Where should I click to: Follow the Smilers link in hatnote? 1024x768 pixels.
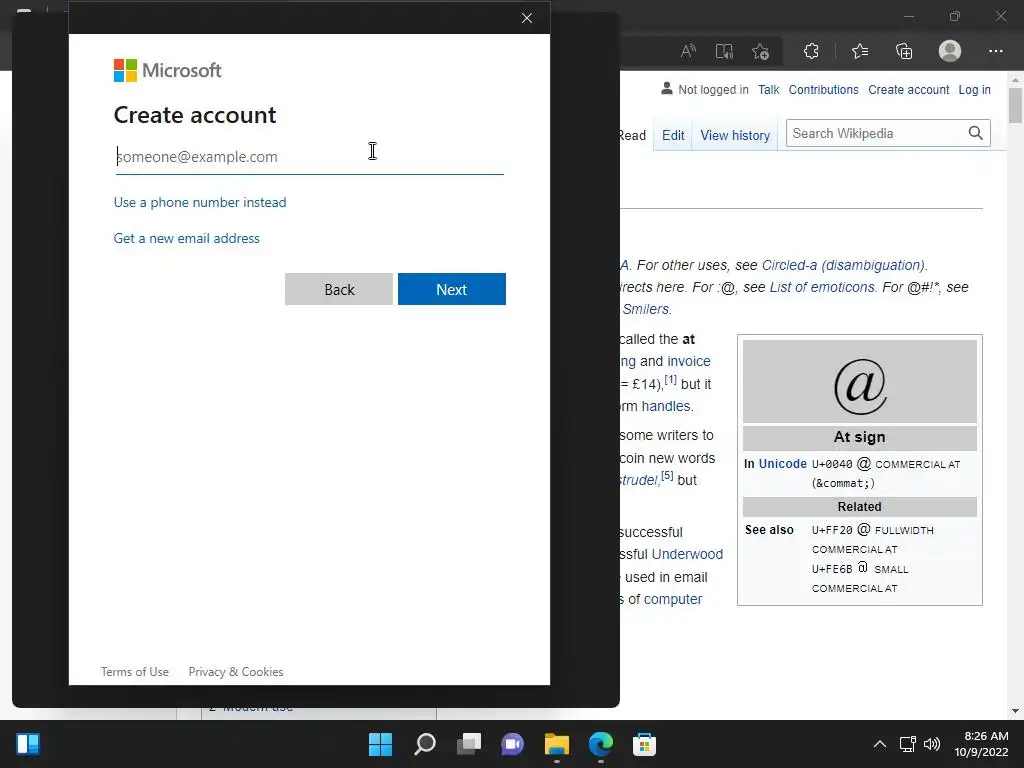[645, 310]
